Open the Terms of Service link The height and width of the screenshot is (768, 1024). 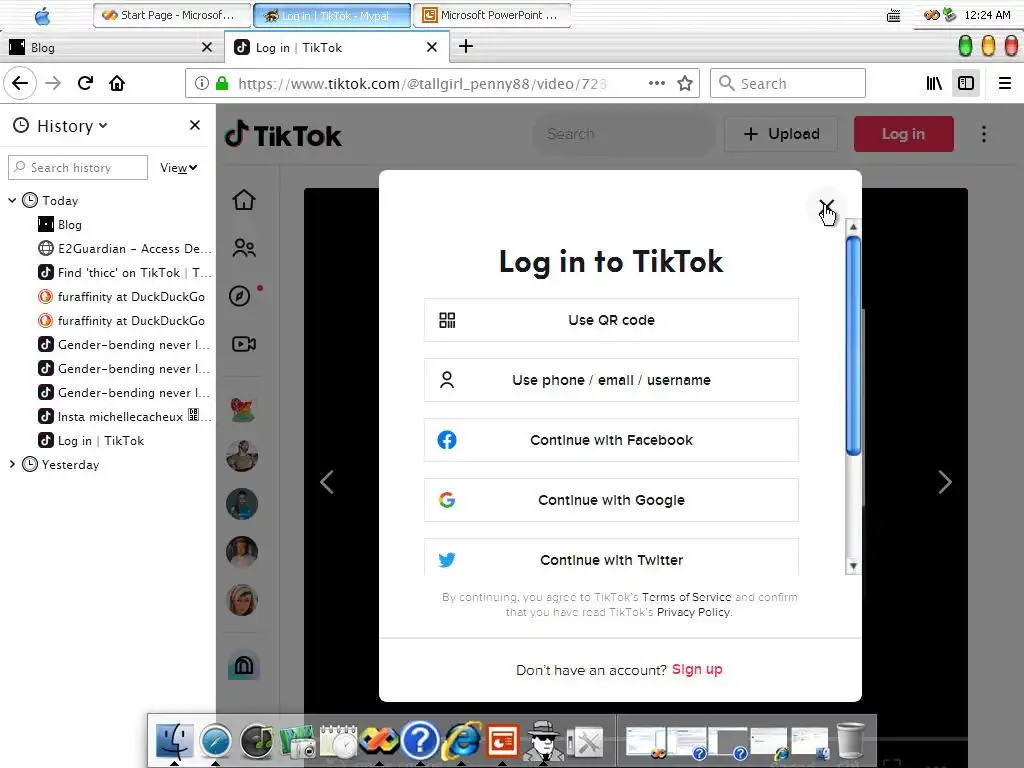point(686,597)
